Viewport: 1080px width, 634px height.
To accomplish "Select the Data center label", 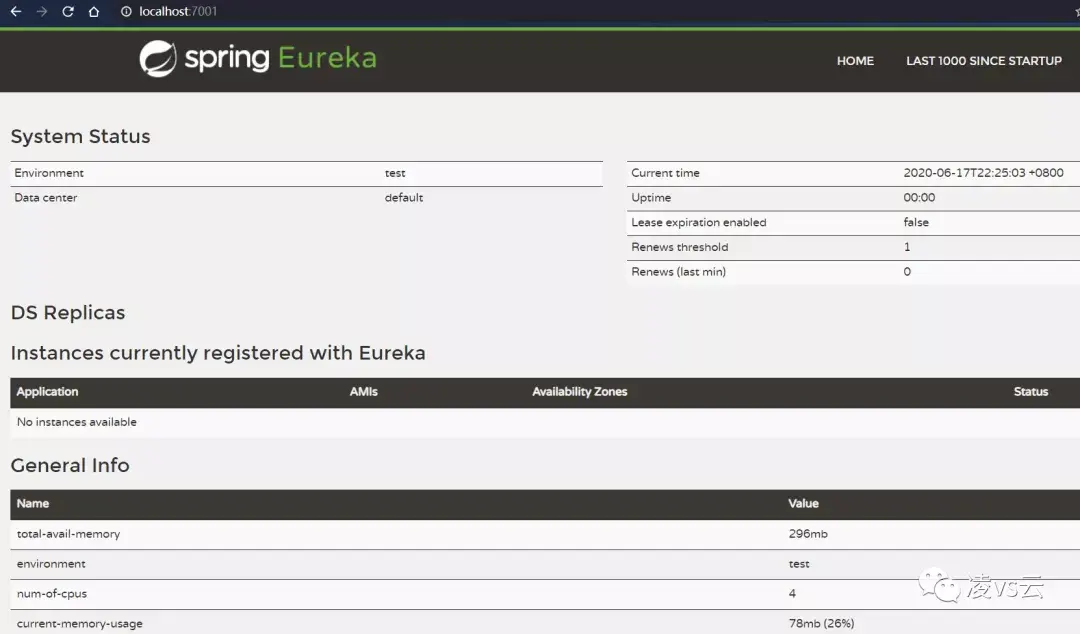I will (45, 198).
